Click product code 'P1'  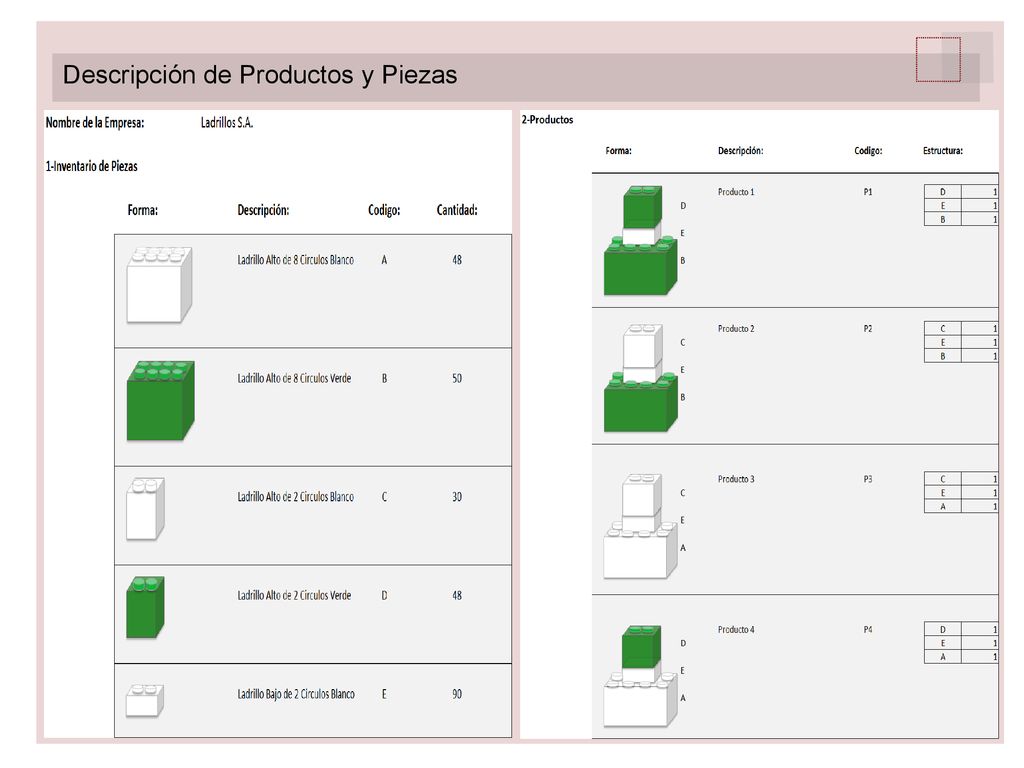[x=868, y=192]
